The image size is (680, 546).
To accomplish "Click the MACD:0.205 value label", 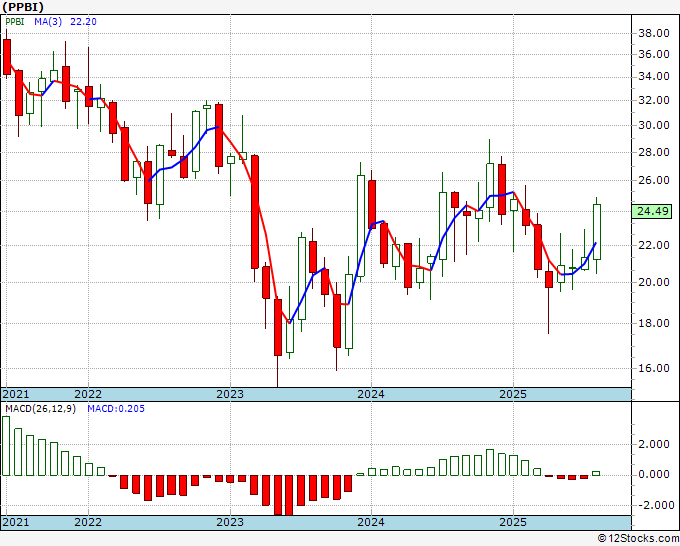I will coord(116,409).
